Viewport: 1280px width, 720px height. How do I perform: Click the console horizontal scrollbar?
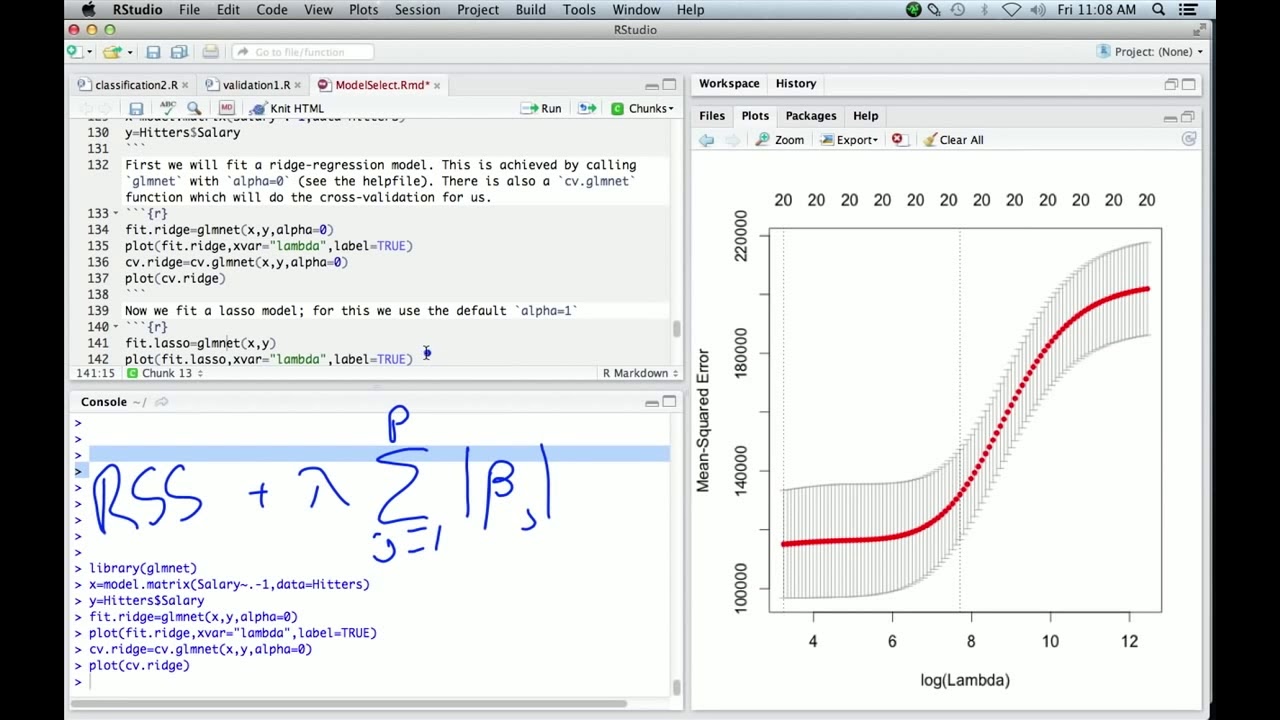[x=348, y=704]
